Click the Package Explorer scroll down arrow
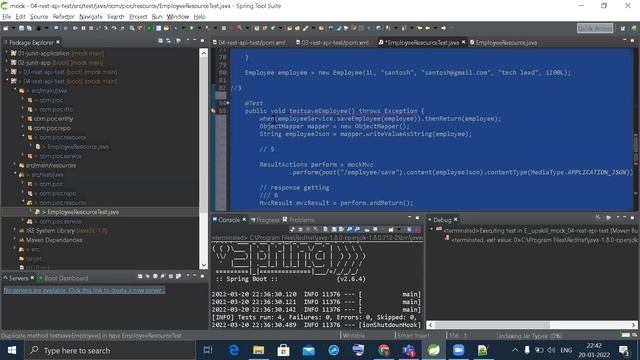Screen dimensions: 640x360 pos(204,265)
